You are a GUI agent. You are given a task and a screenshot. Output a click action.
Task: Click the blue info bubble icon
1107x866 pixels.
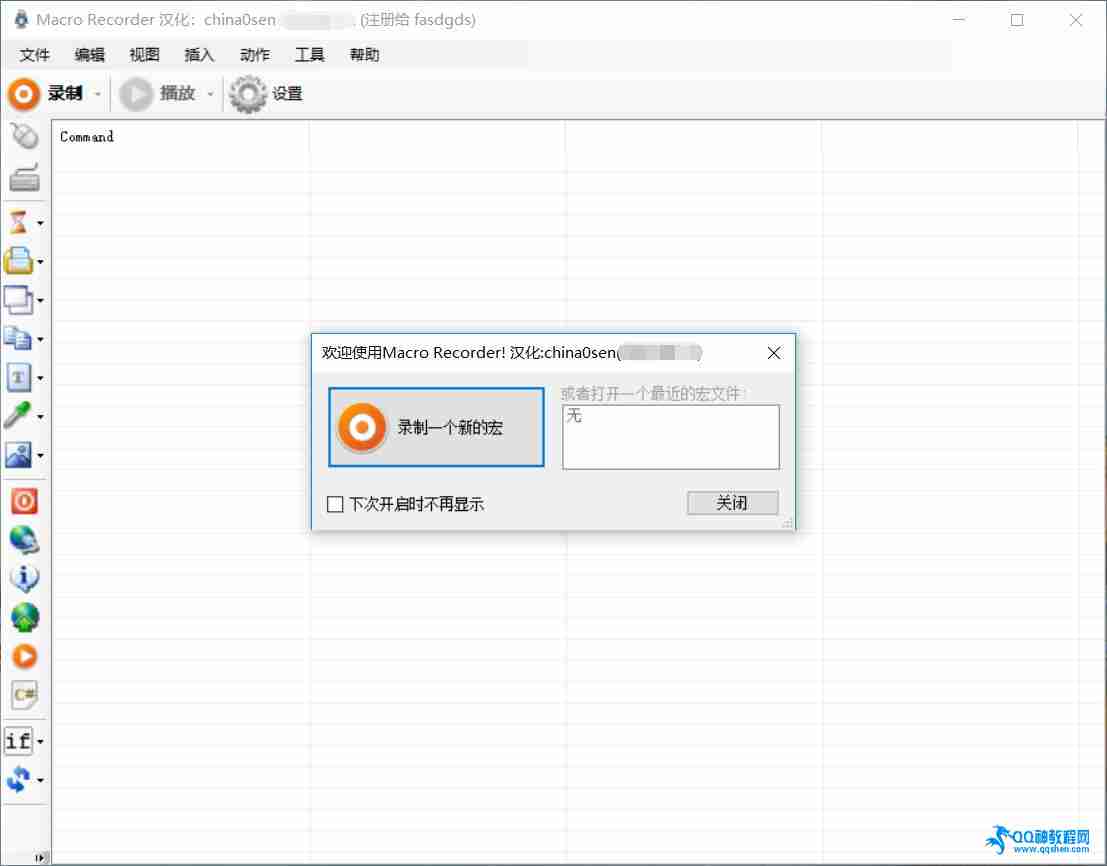(x=24, y=579)
